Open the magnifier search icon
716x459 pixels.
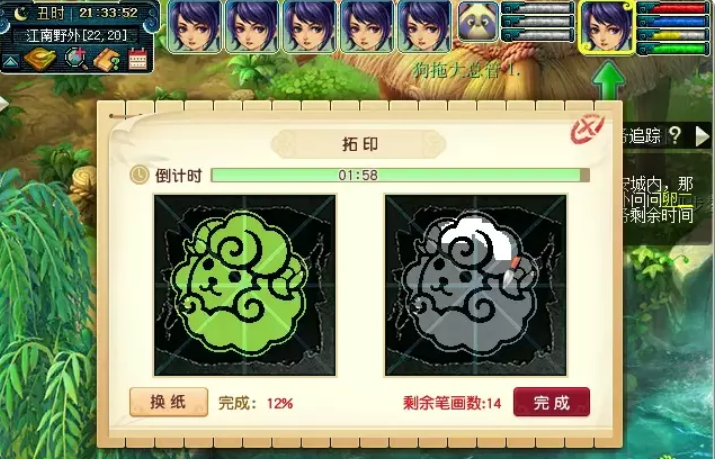click(x=76, y=59)
